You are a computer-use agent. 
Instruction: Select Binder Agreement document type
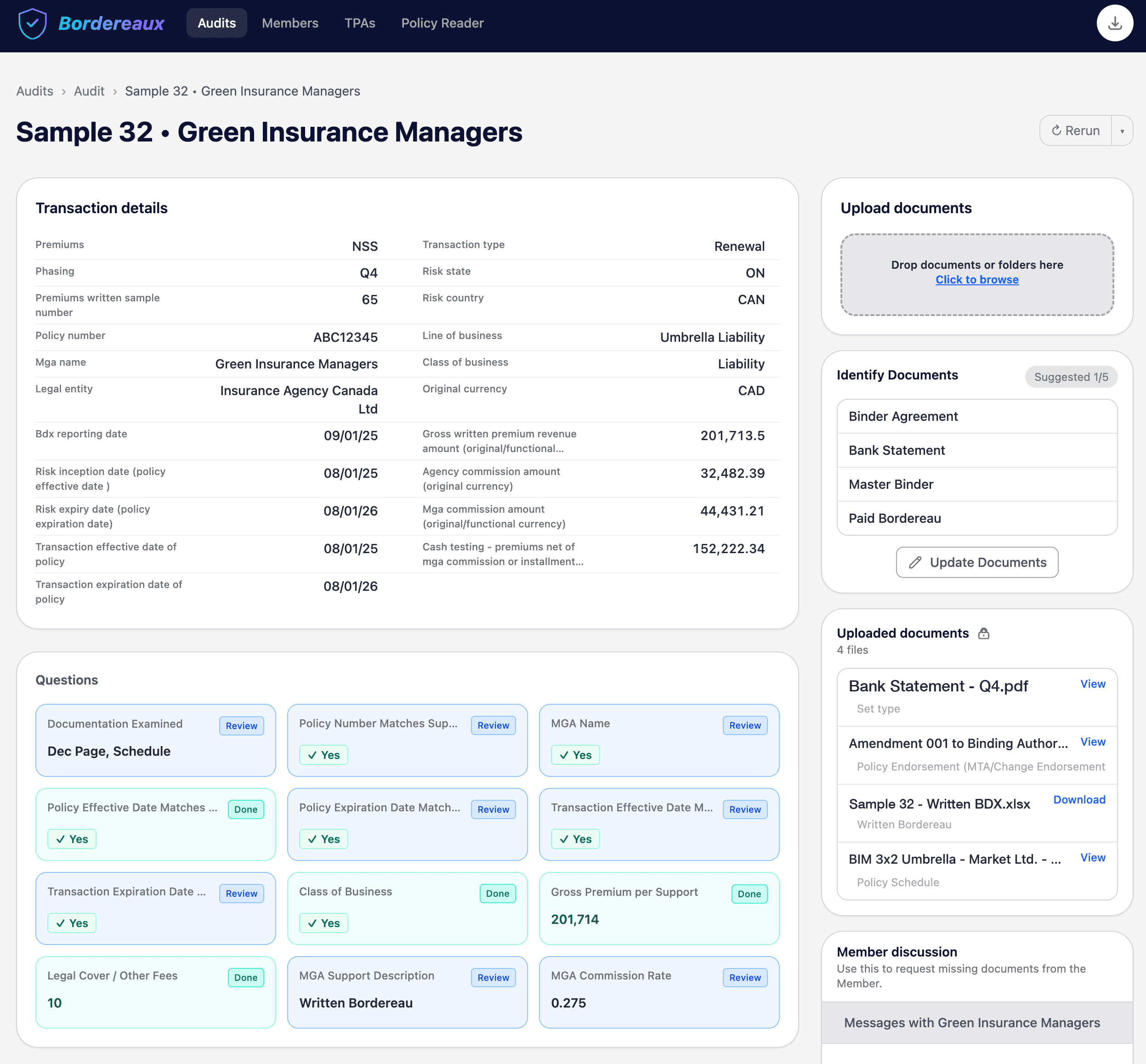coord(977,416)
